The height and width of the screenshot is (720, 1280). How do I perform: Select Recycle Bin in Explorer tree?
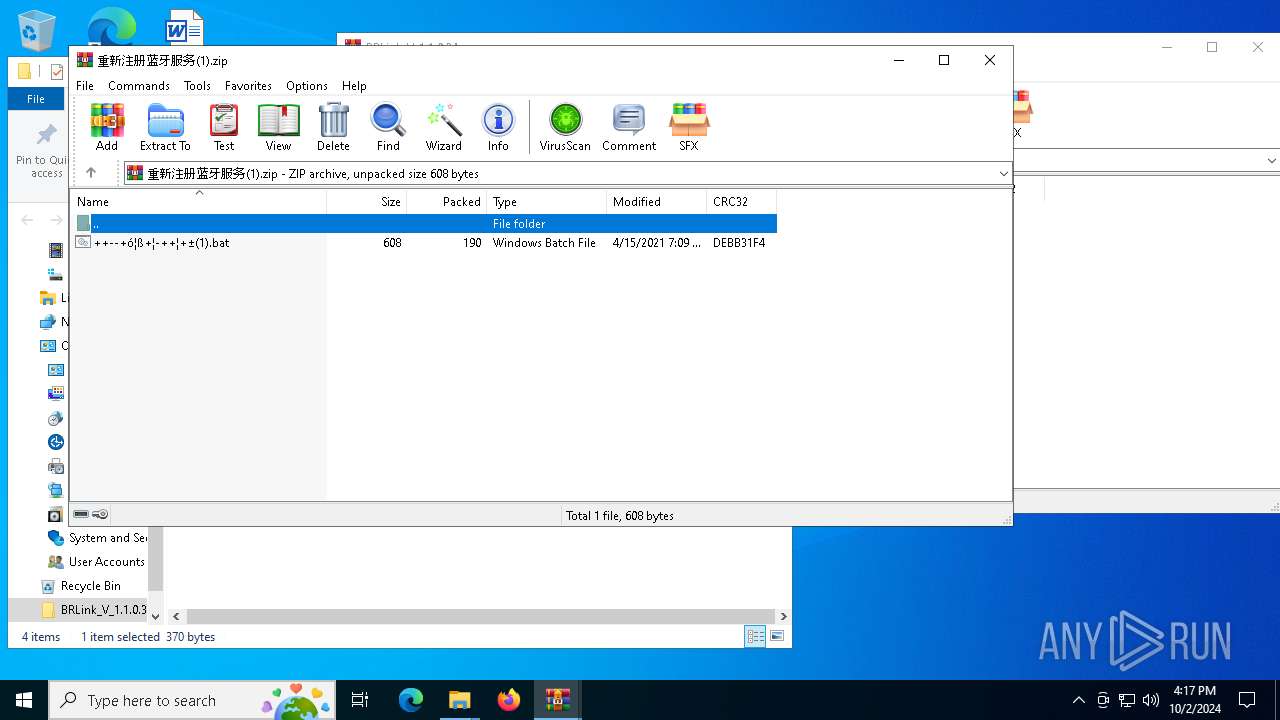91,586
